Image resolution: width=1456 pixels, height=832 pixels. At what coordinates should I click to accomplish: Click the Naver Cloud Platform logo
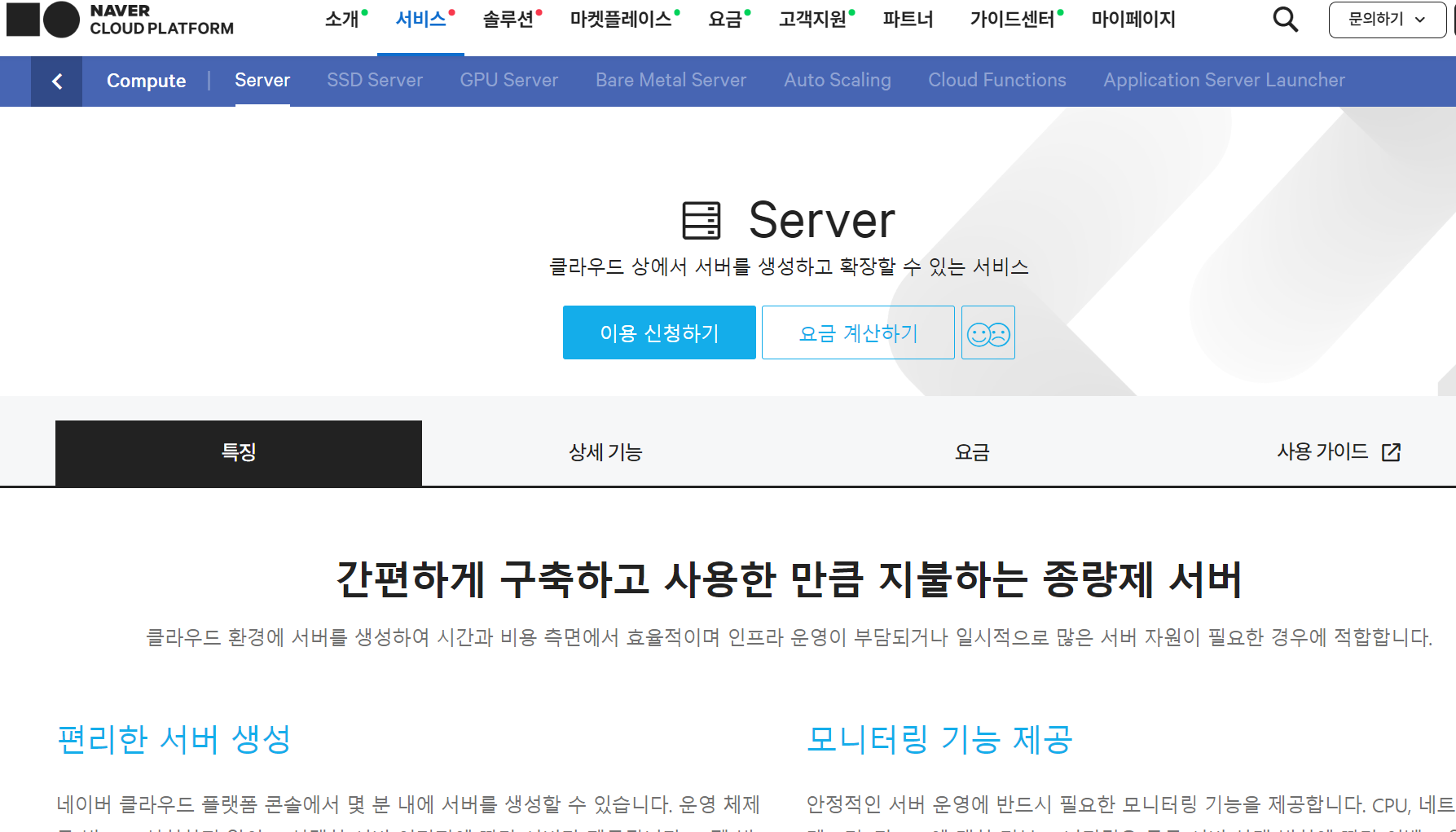120,20
